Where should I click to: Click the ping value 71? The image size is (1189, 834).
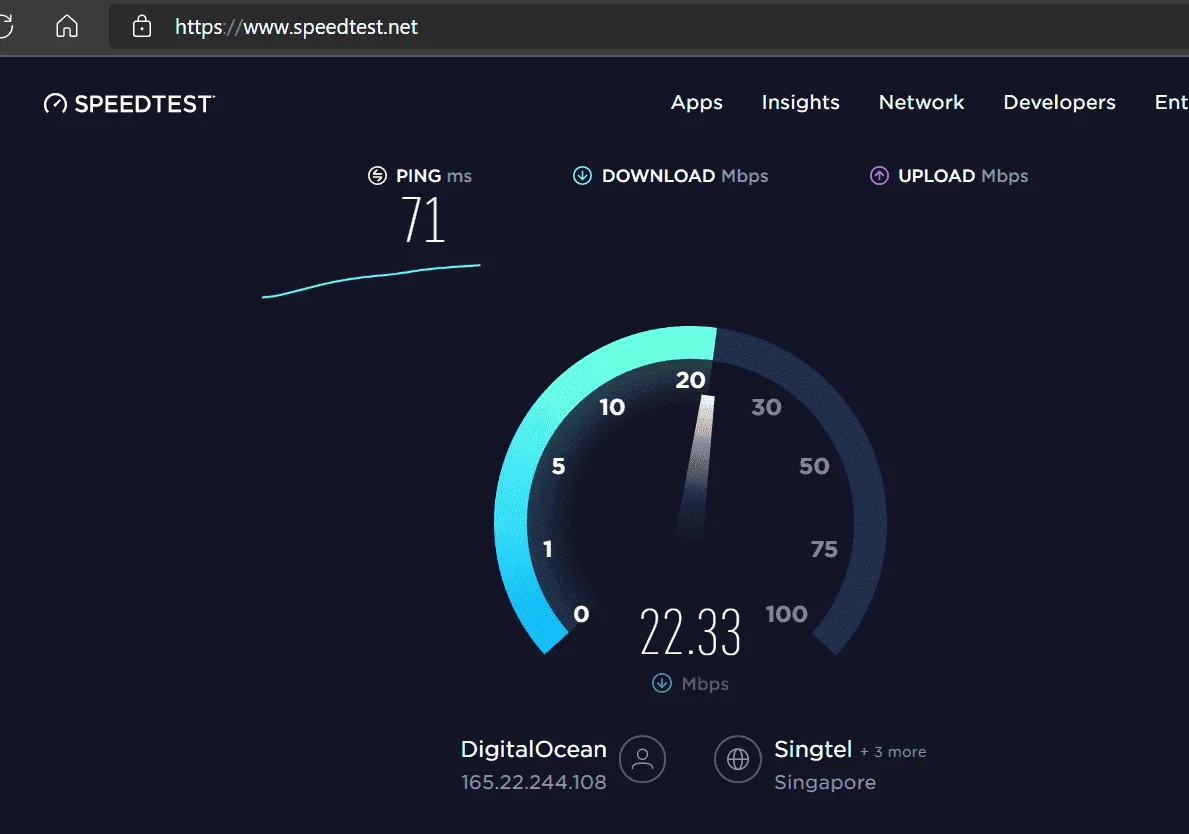pos(423,220)
